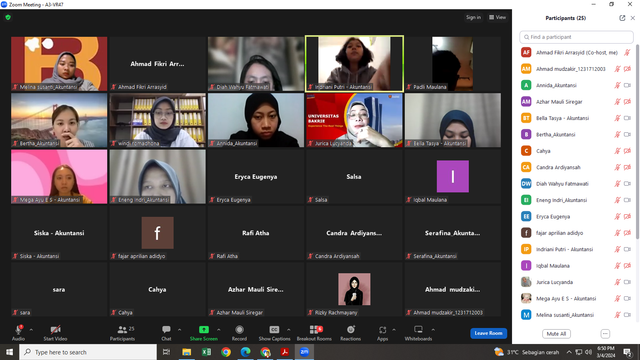Click the green encryption shield icon
The height and width of the screenshot is (360, 640).
coord(8,18)
